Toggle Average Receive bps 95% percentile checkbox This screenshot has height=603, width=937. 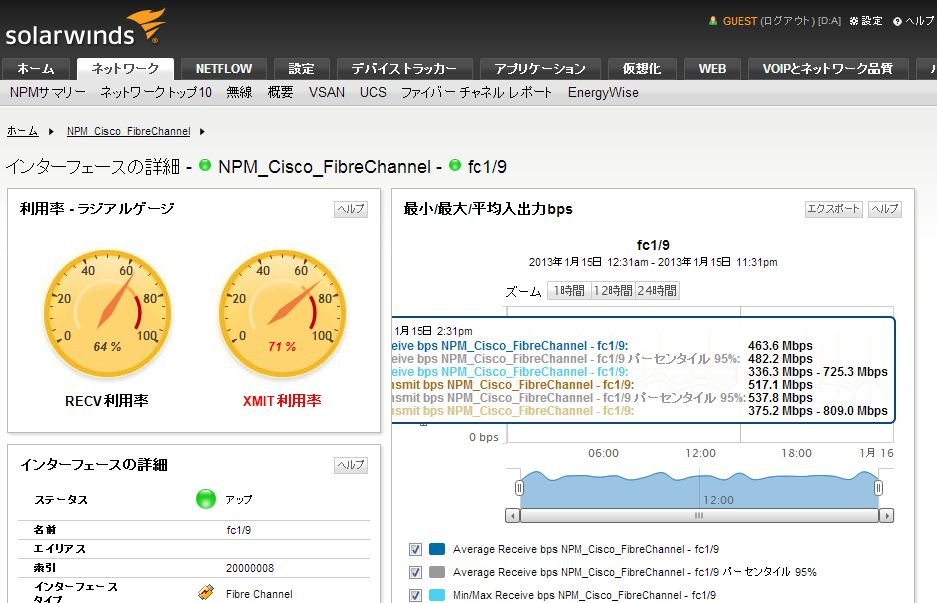click(415, 573)
